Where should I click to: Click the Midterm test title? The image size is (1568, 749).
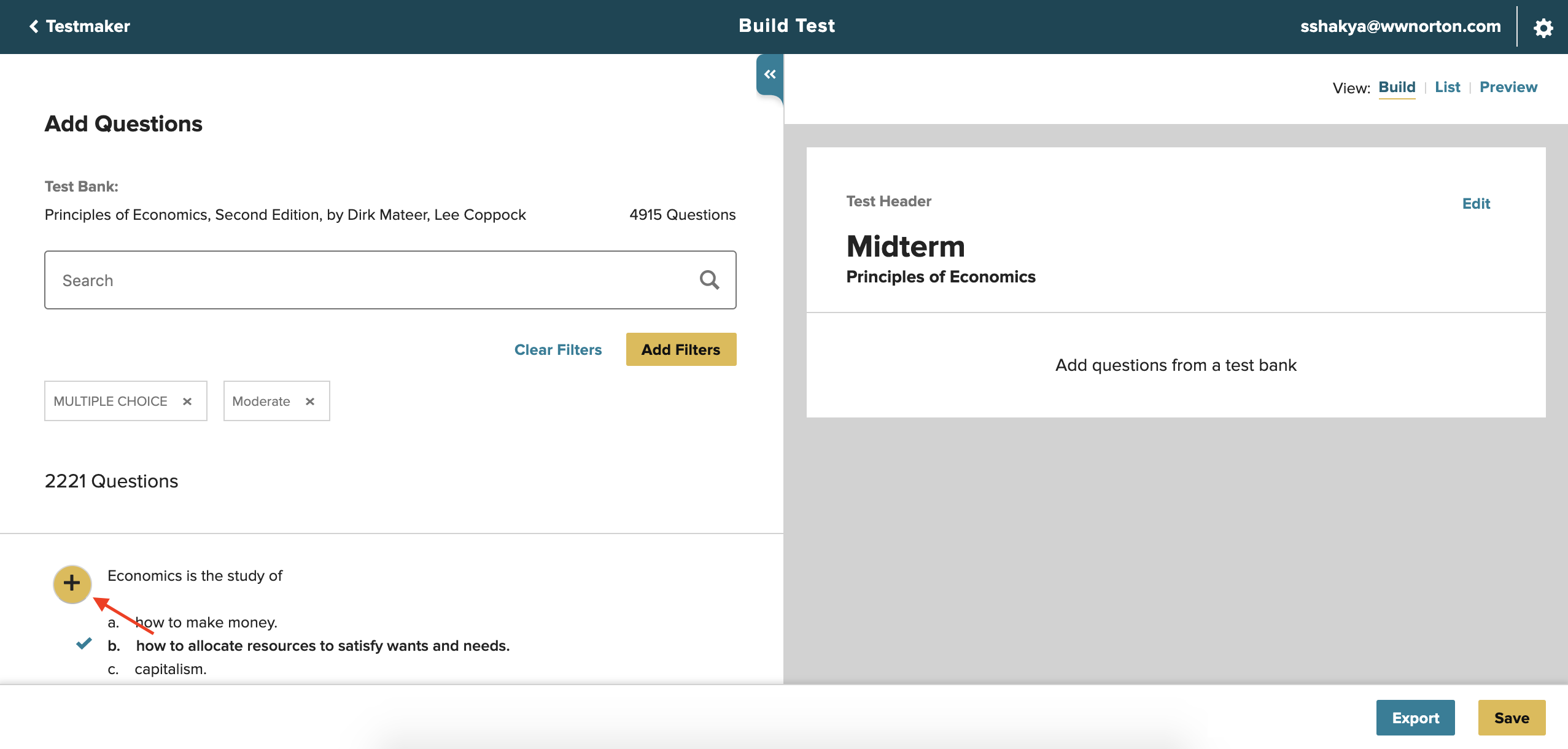pos(905,247)
